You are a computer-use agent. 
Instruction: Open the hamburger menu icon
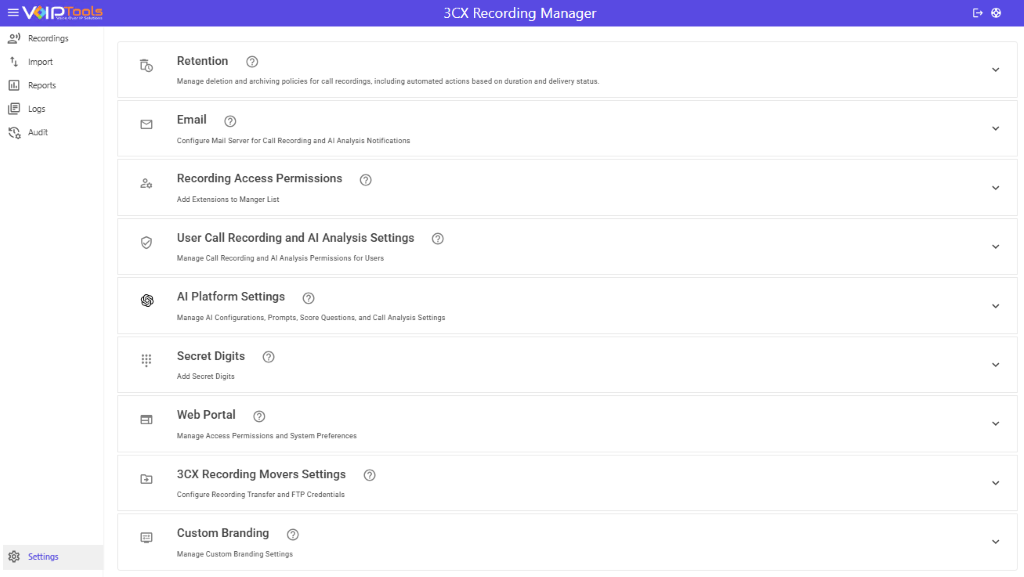(12, 12)
